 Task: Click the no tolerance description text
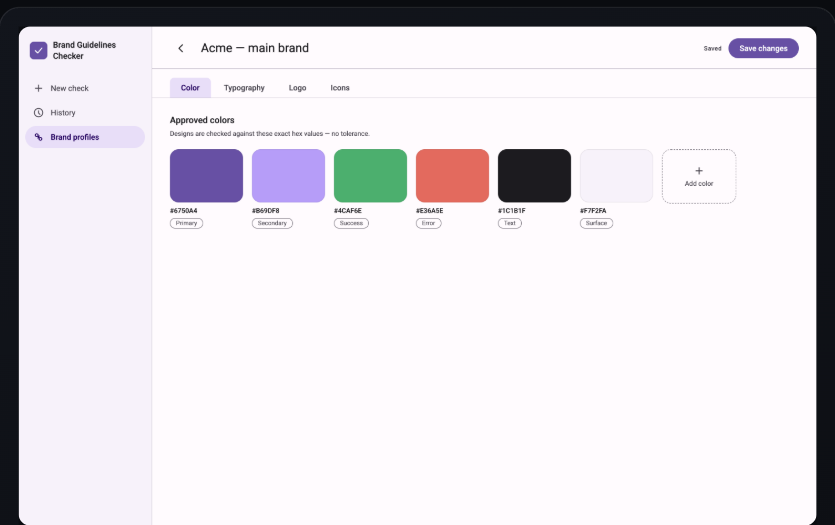click(269, 134)
